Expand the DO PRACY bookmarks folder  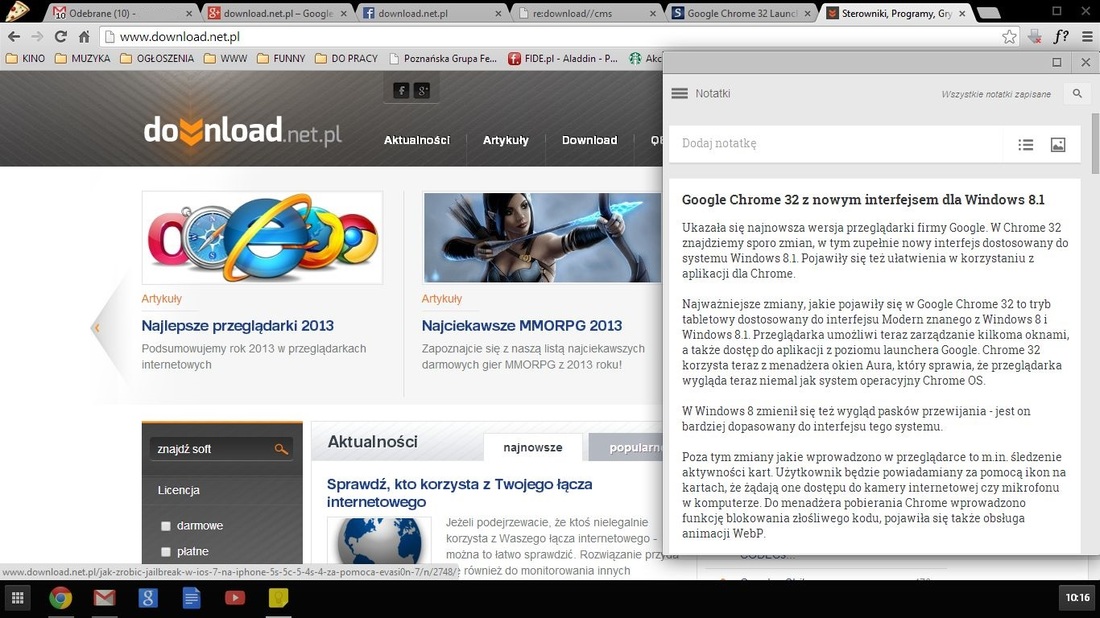pos(347,58)
